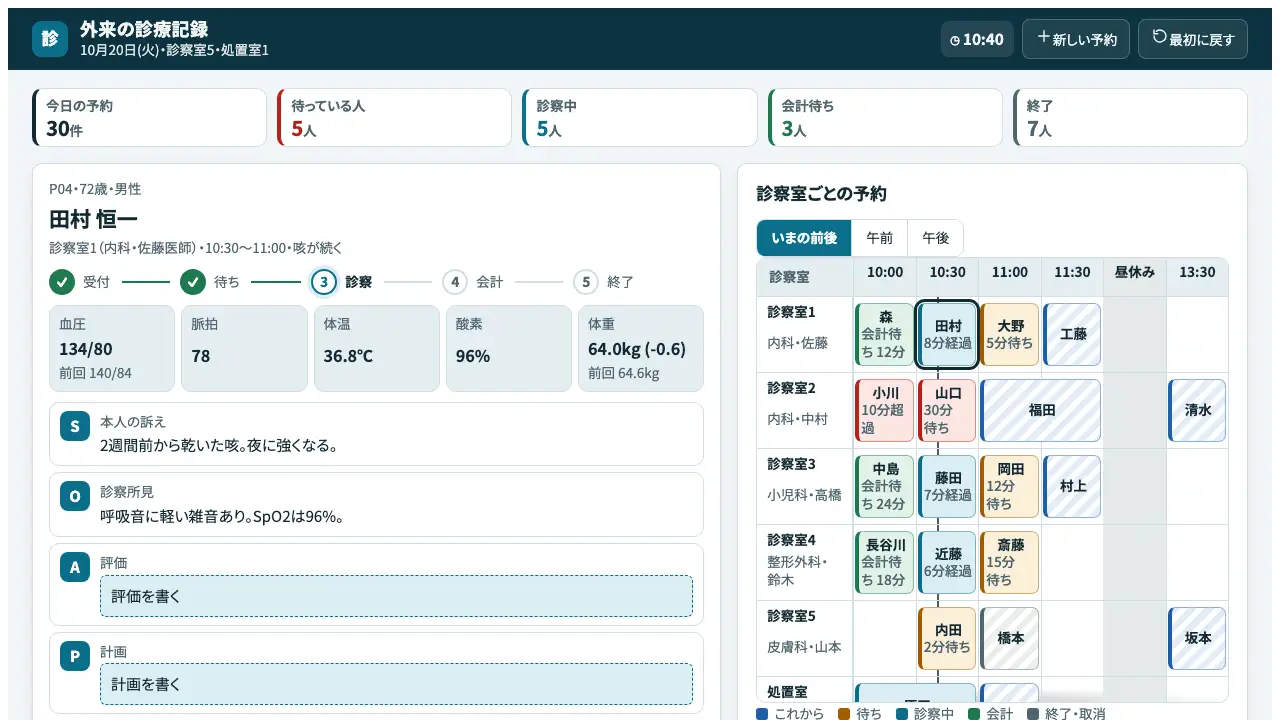Switch to the 午後 tab
1280x720 pixels.
coord(936,238)
